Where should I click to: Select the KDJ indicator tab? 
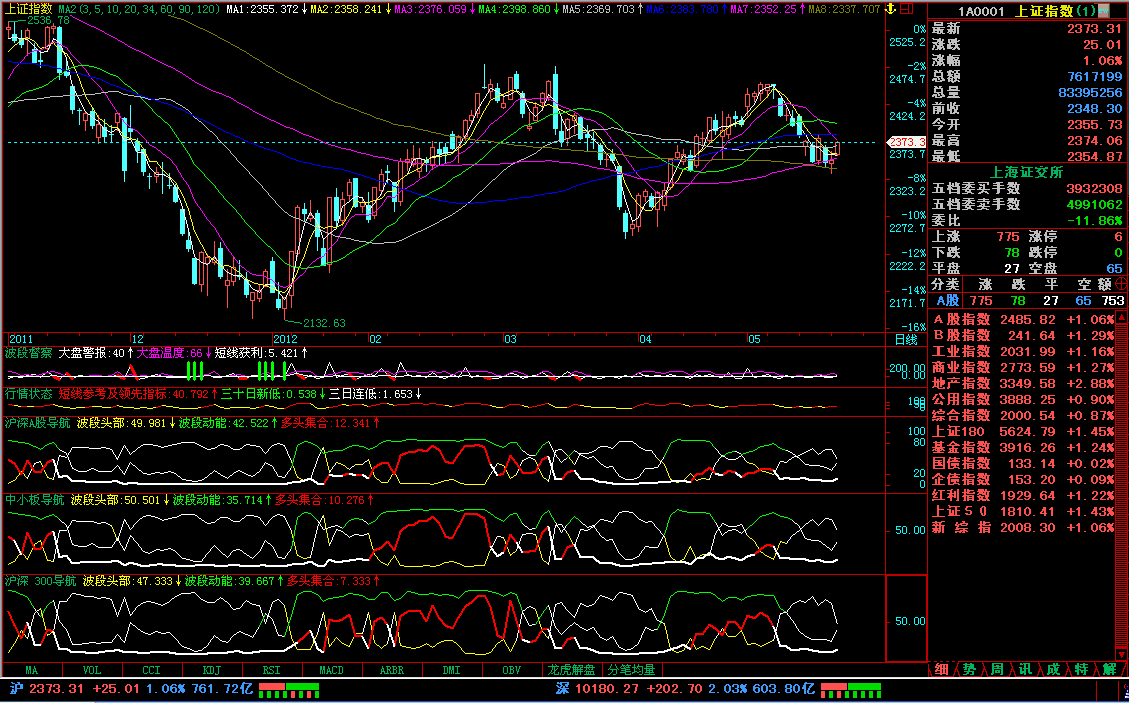tap(212, 670)
